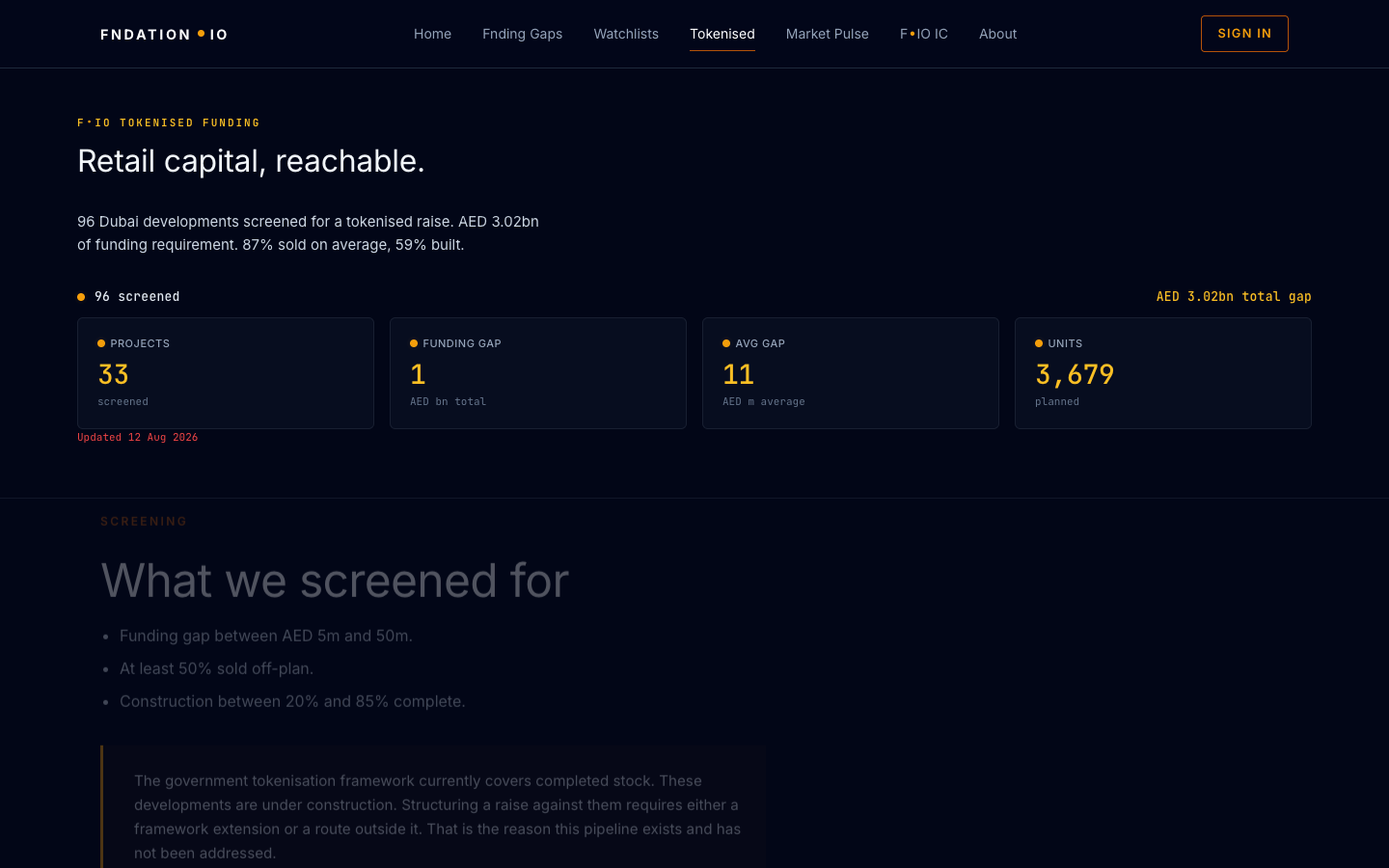Click 'Funding gap between AED 5m and 50m.' bullet

[x=266, y=636]
